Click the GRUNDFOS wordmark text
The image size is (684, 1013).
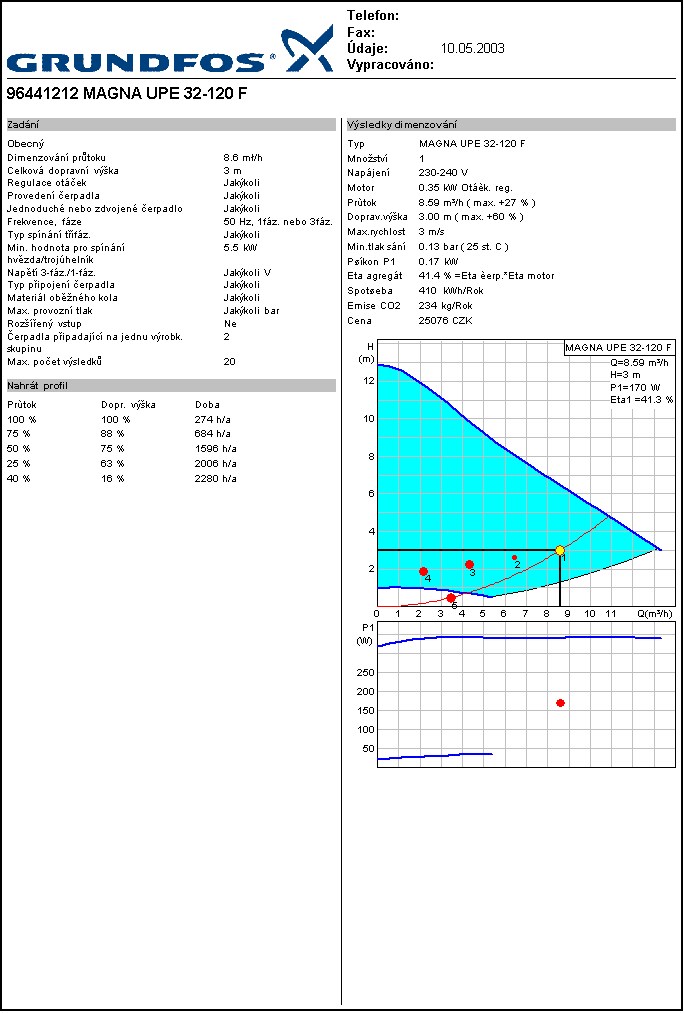coord(140,62)
